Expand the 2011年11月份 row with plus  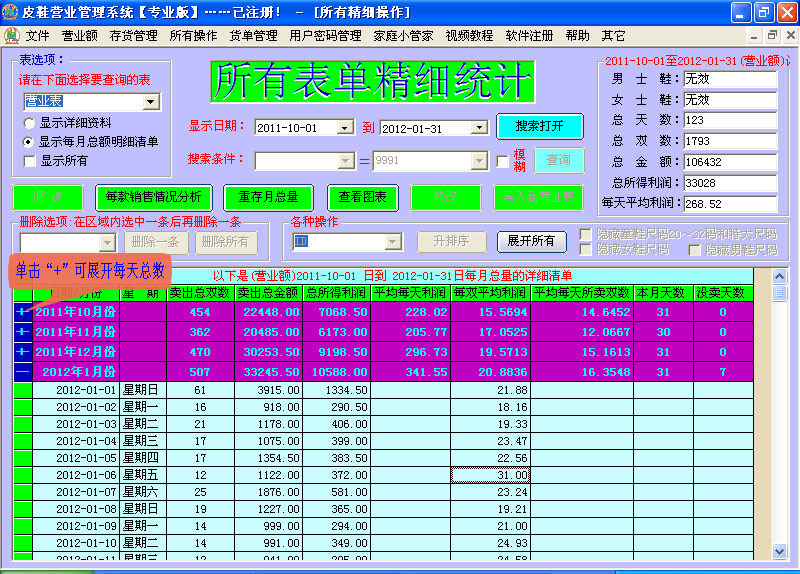[22, 332]
